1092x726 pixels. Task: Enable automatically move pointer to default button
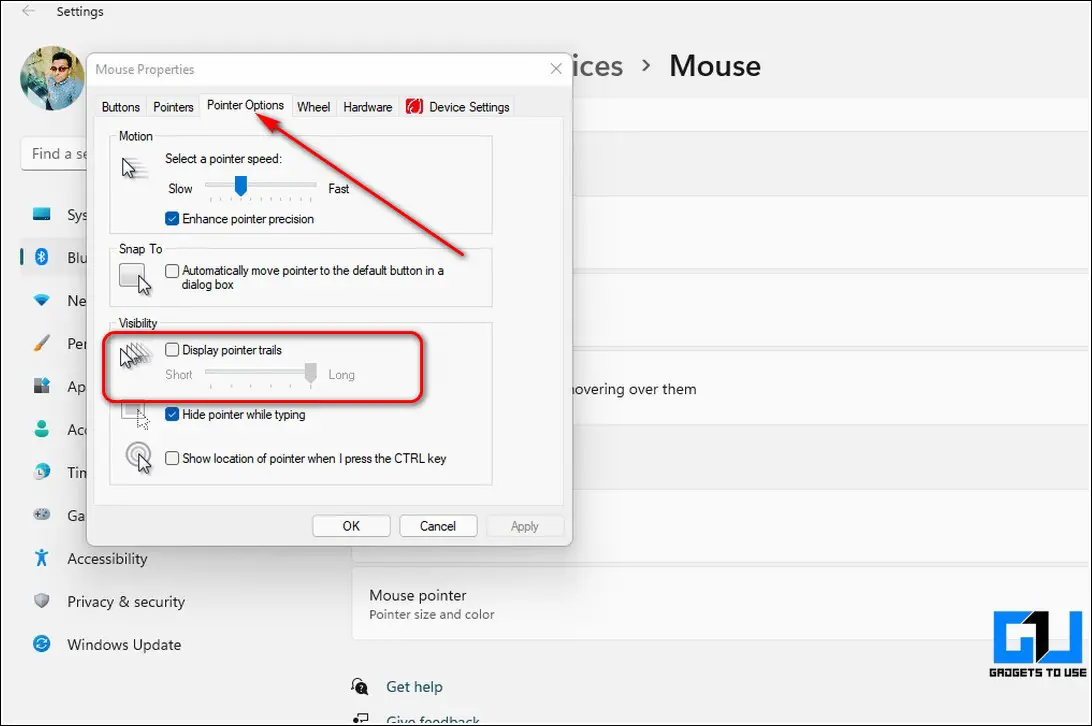[x=172, y=271]
